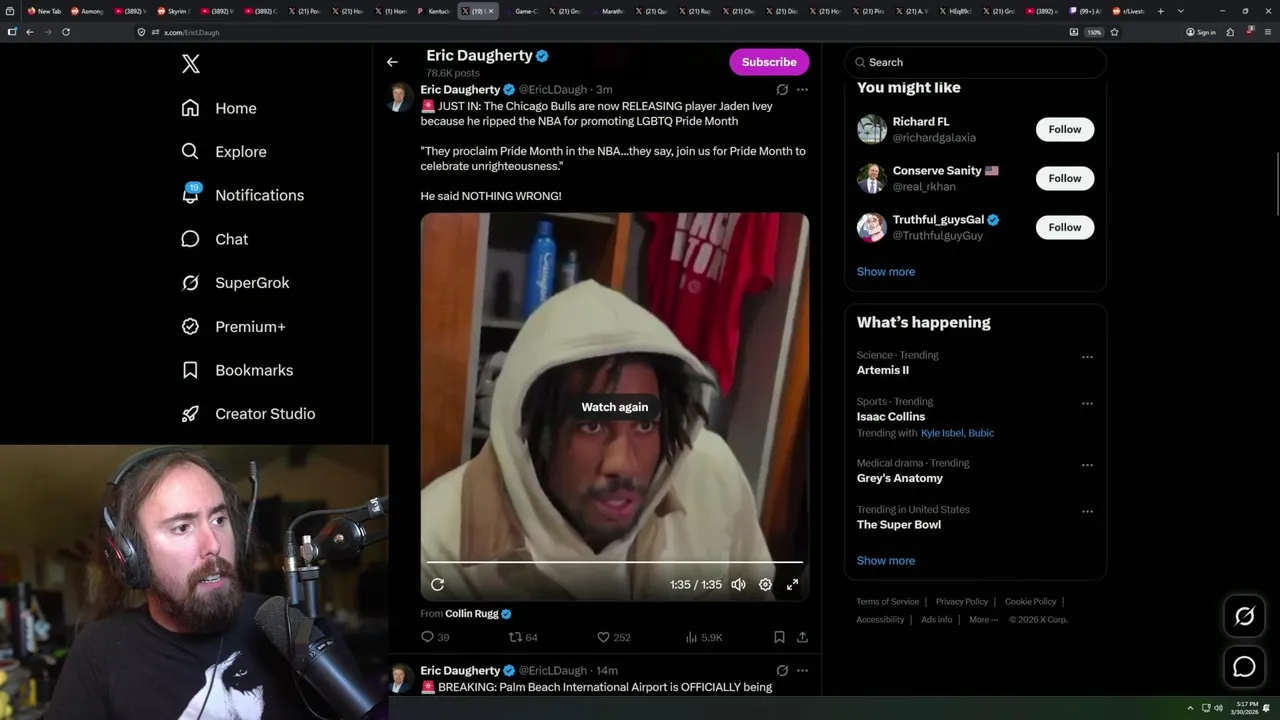Open Terms of Service link
Image resolution: width=1280 pixels, height=720 pixels.
click(x=887, y=602)
